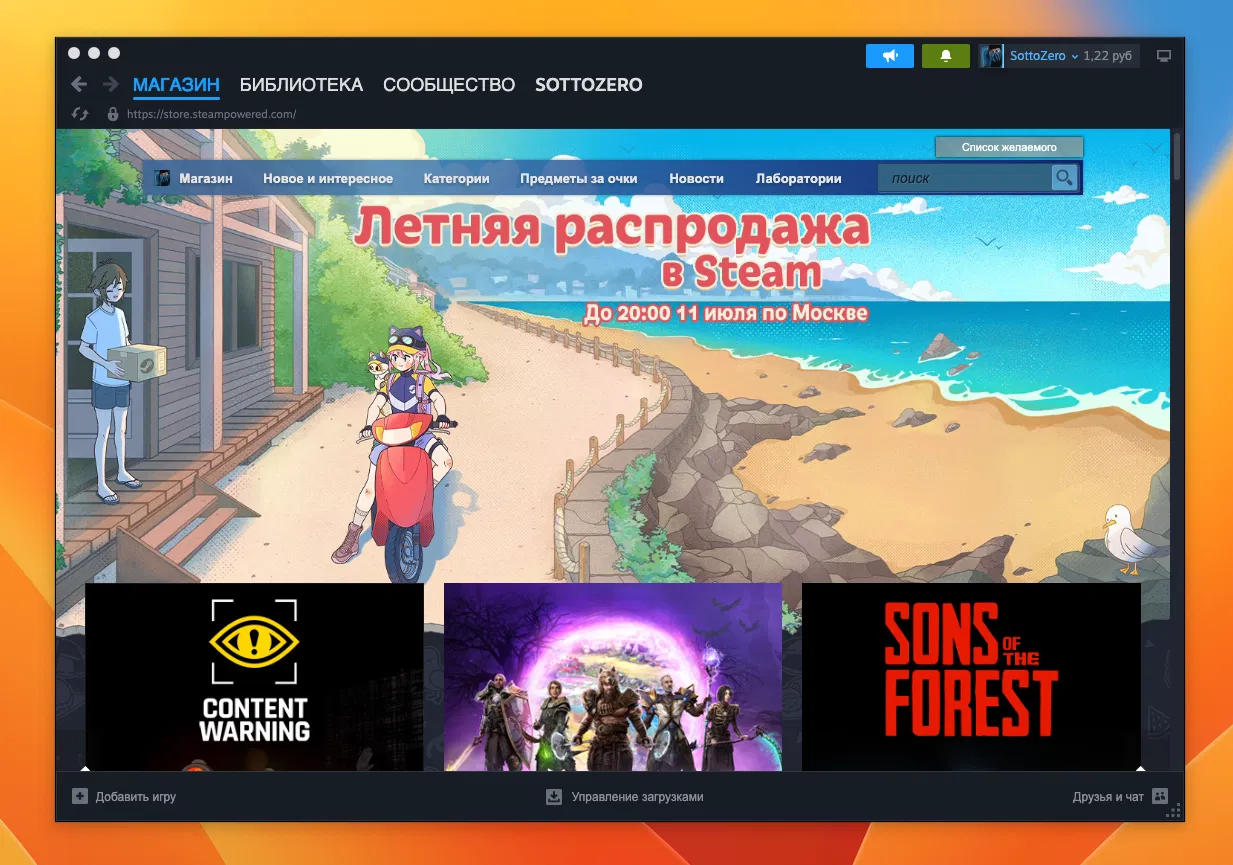Viewport: 1233px width, 865px height.
Task: Open the SOTTOZERO profile tab
Action: tap(589, 85)
